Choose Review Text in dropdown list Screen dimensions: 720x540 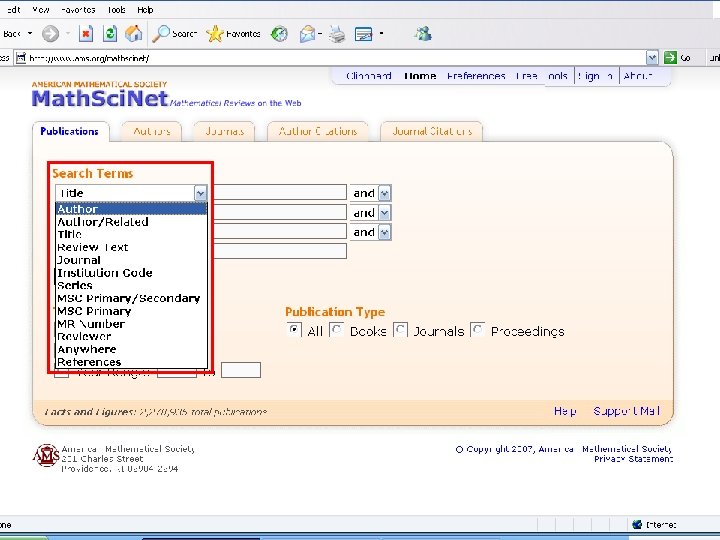[x=131, y=248]
